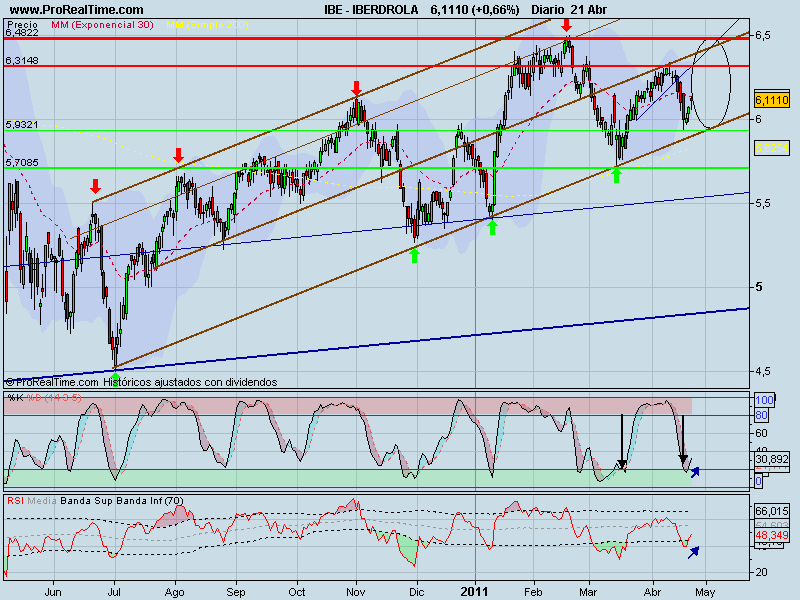Click the Feb label on time axis

coord(534,592)
